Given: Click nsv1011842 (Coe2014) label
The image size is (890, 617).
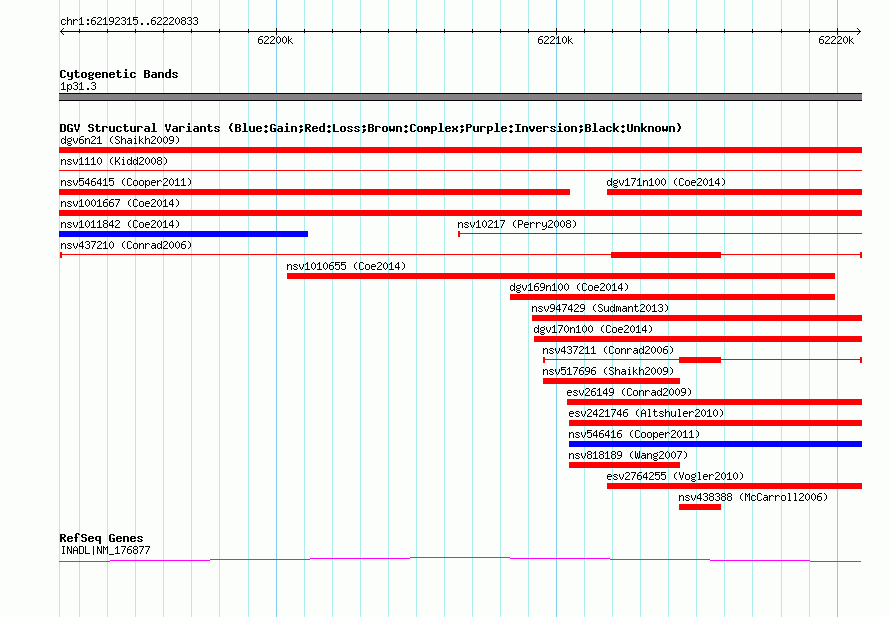Looking at the screenshot, I should point(120,224).
